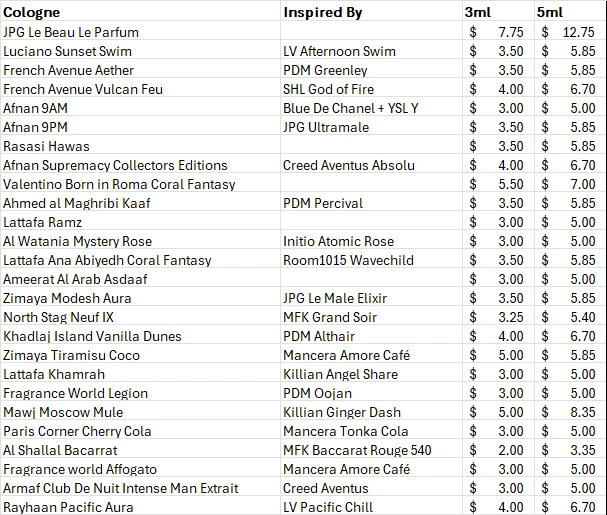Click the French Avenue Aether cell
Screen dimensions: 607x515
click(141, 70)
